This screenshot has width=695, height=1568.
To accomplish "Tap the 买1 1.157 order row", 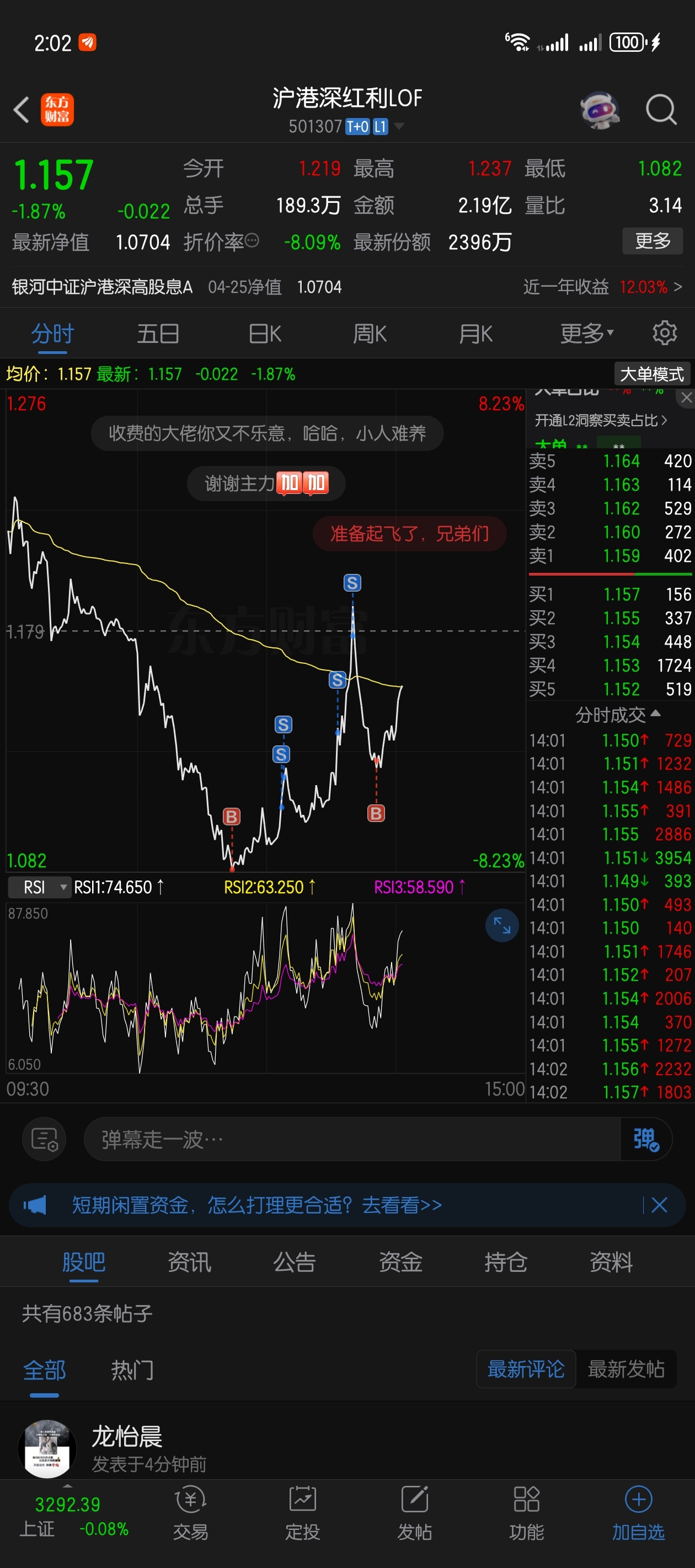I will pos(610,594).
